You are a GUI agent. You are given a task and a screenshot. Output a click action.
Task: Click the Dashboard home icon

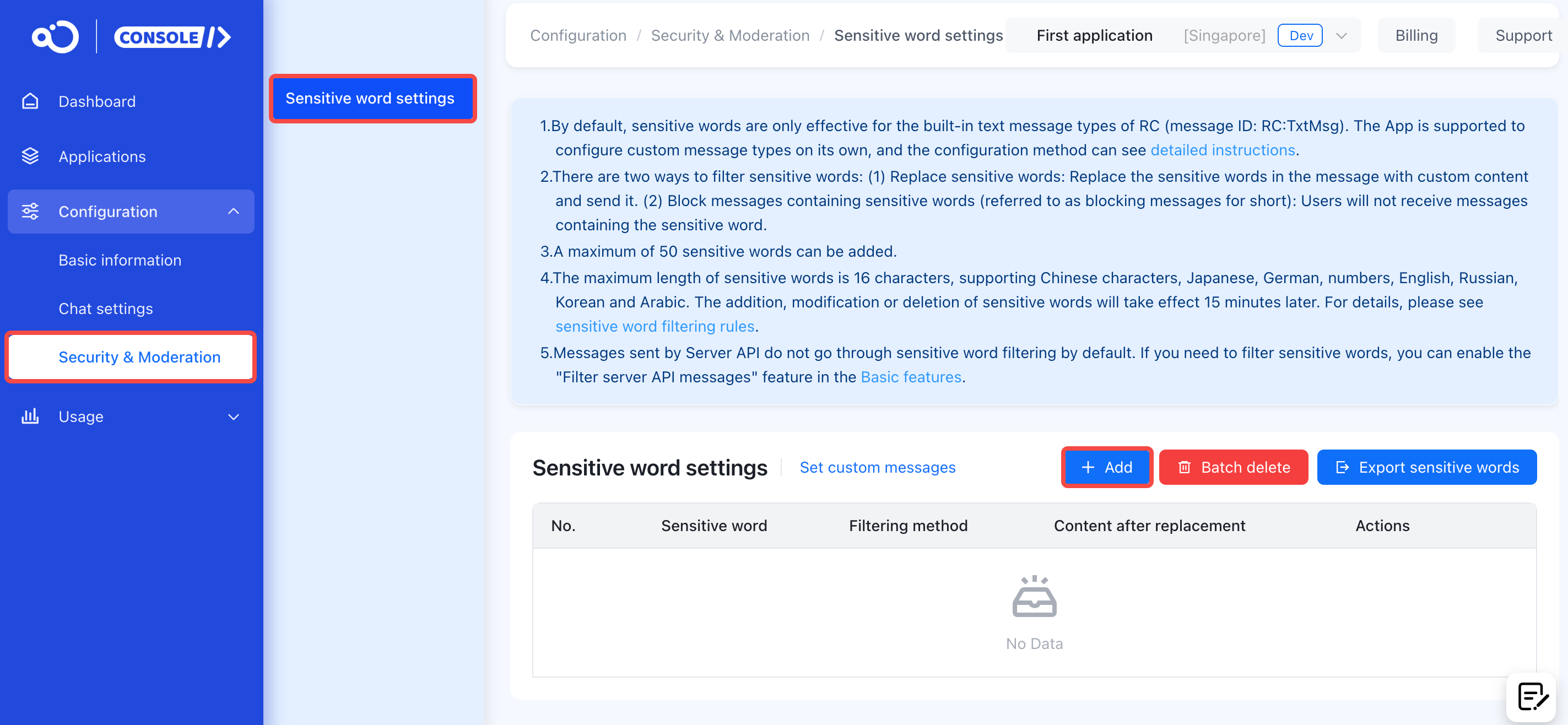click(30, 101)
